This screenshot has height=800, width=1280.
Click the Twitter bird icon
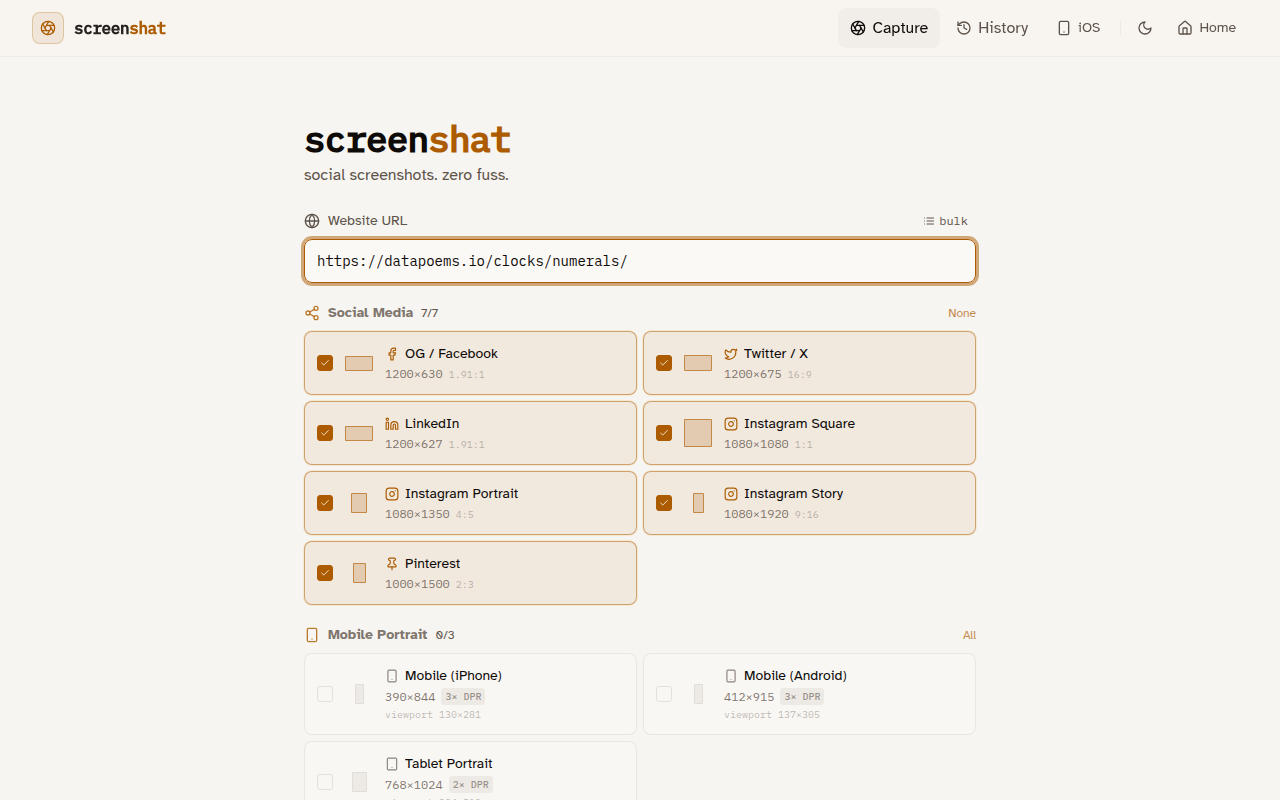click(731, 354)
